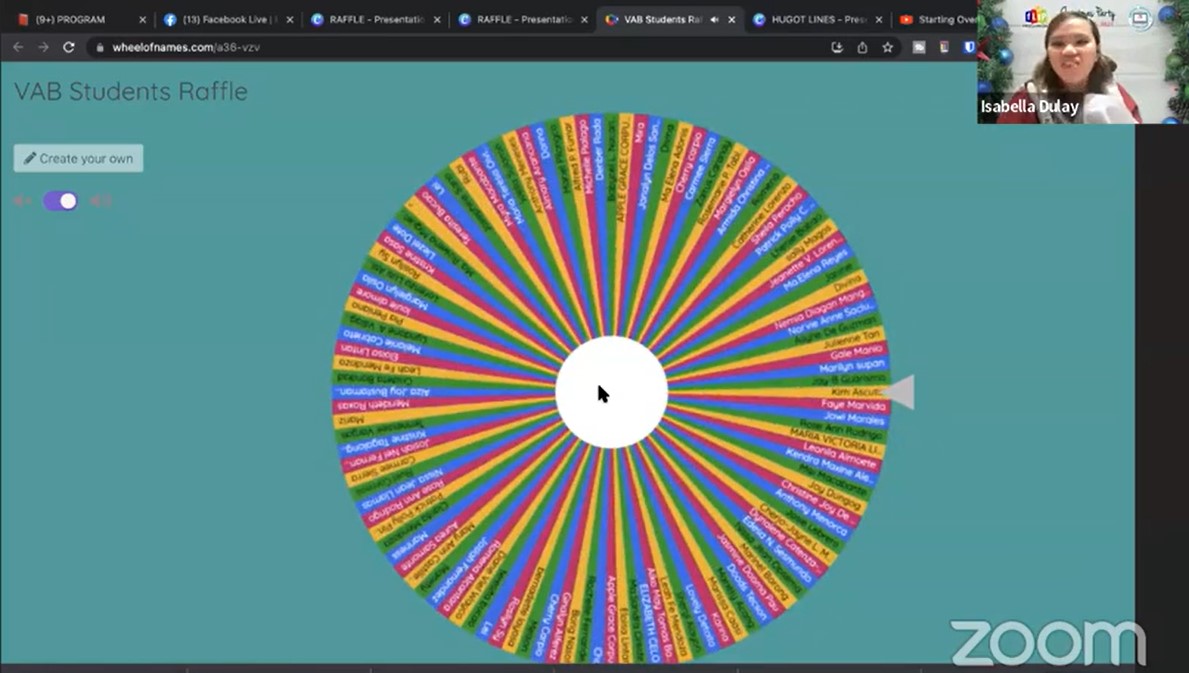Image resolution: width=1189 pixels, height=673 pixels.
Task: Share this page using the share icon
Action: click(862, 47)
